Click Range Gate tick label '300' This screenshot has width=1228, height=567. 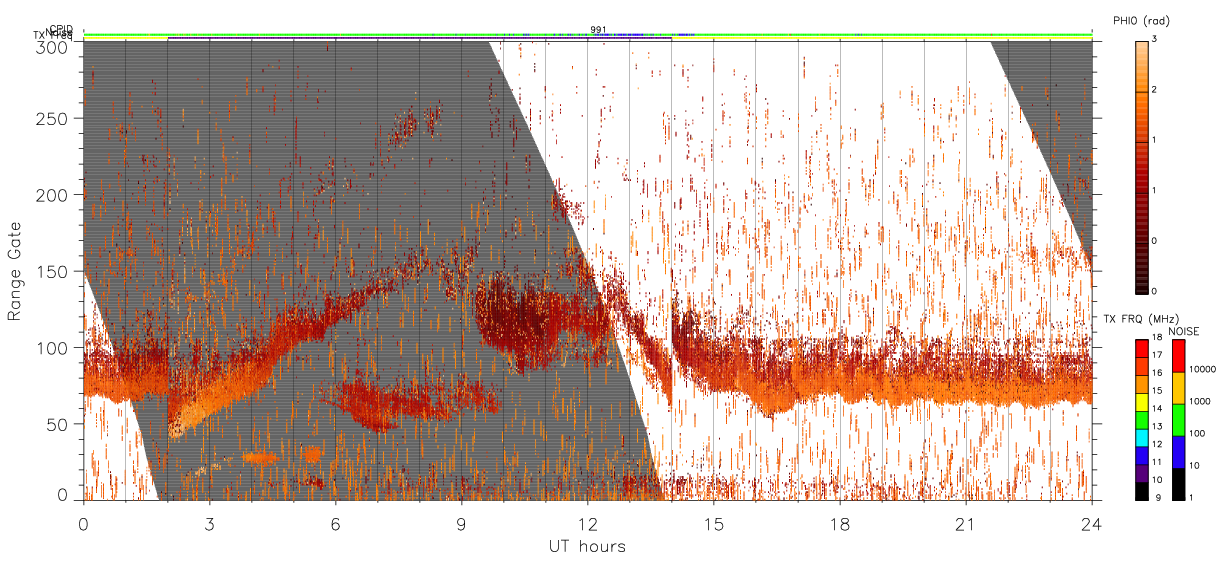(54, 47)
